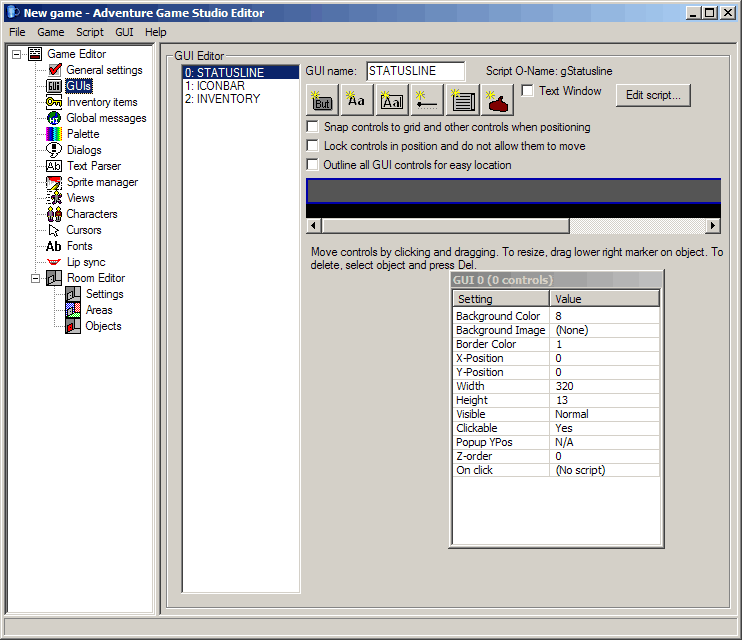
Task: Click the Visible value Normal
Action: (605, 414)
